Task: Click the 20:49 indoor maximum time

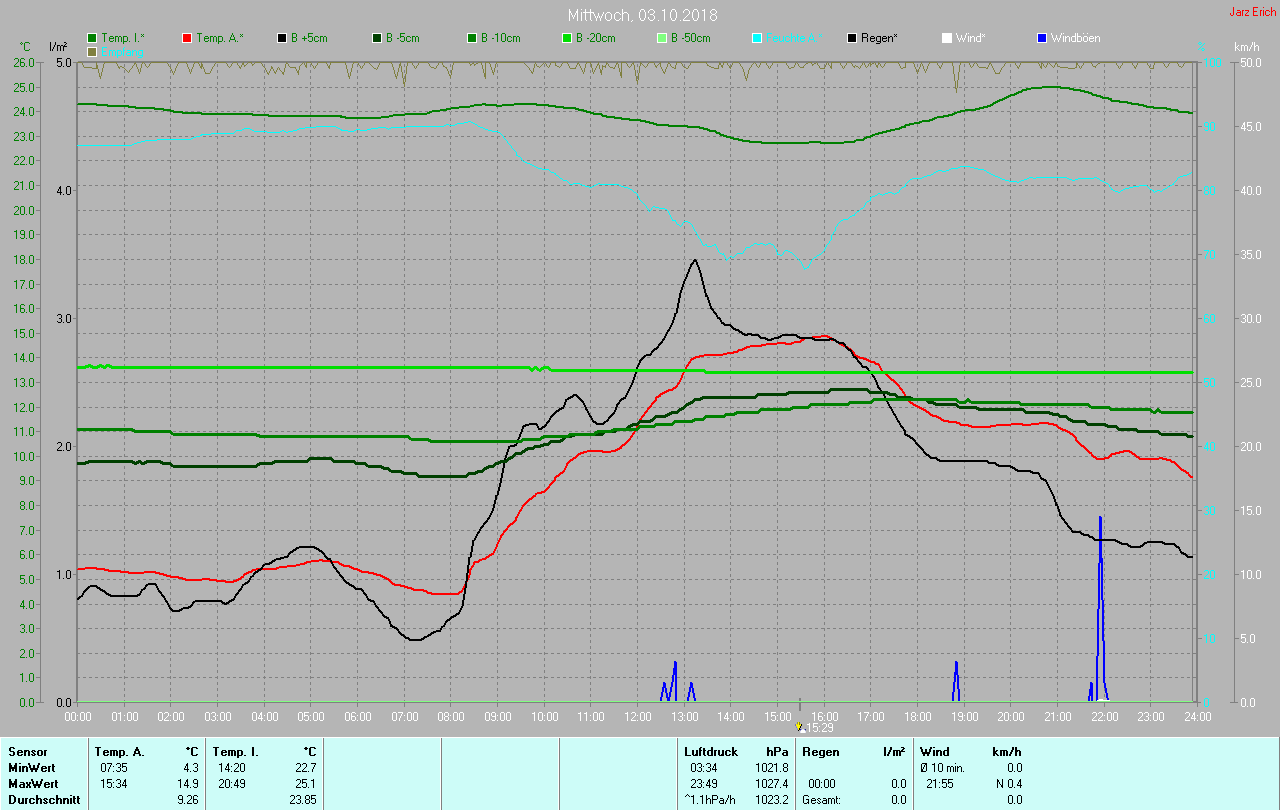Action: (231, 784)
